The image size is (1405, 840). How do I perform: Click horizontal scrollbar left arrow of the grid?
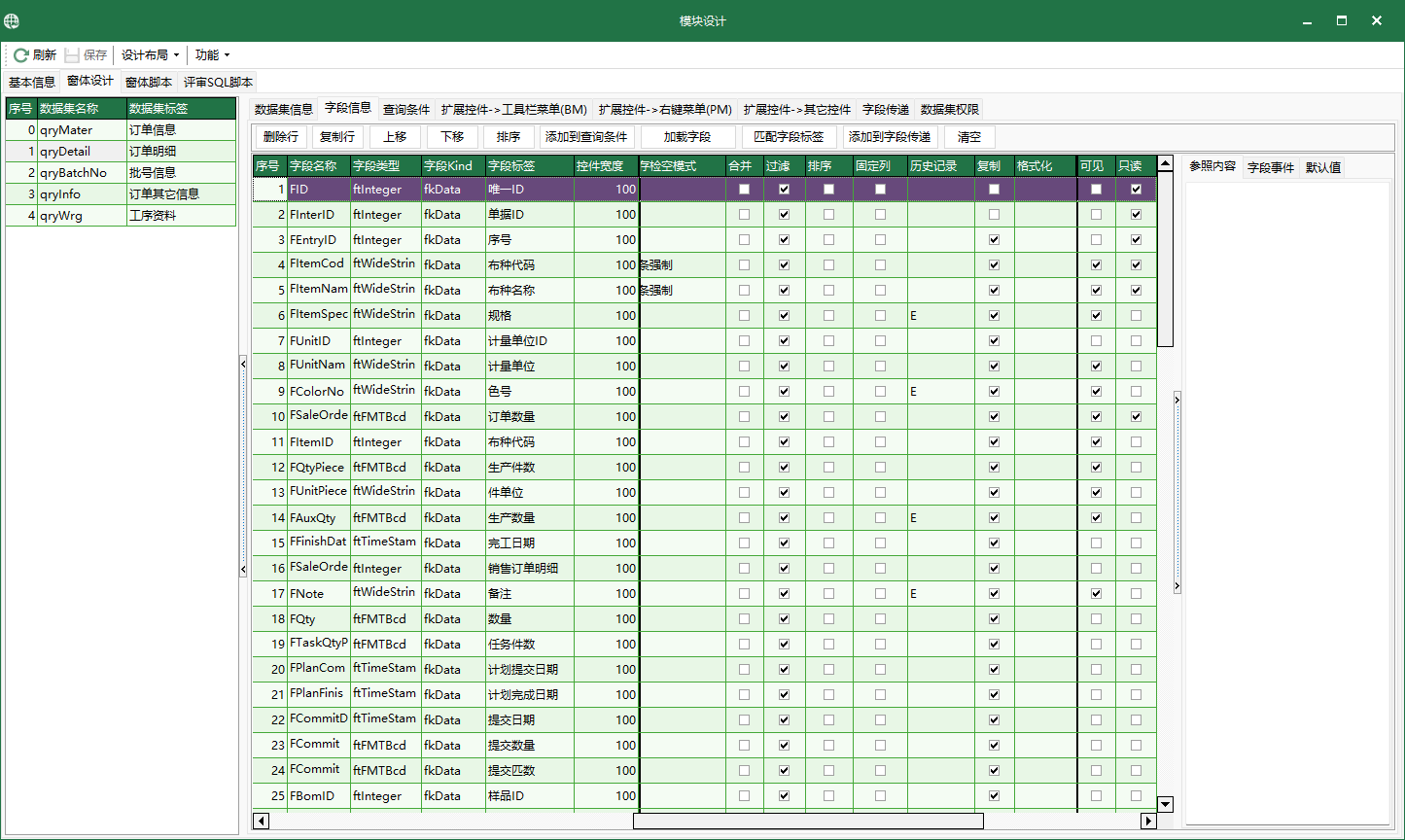tap(261, 822)
